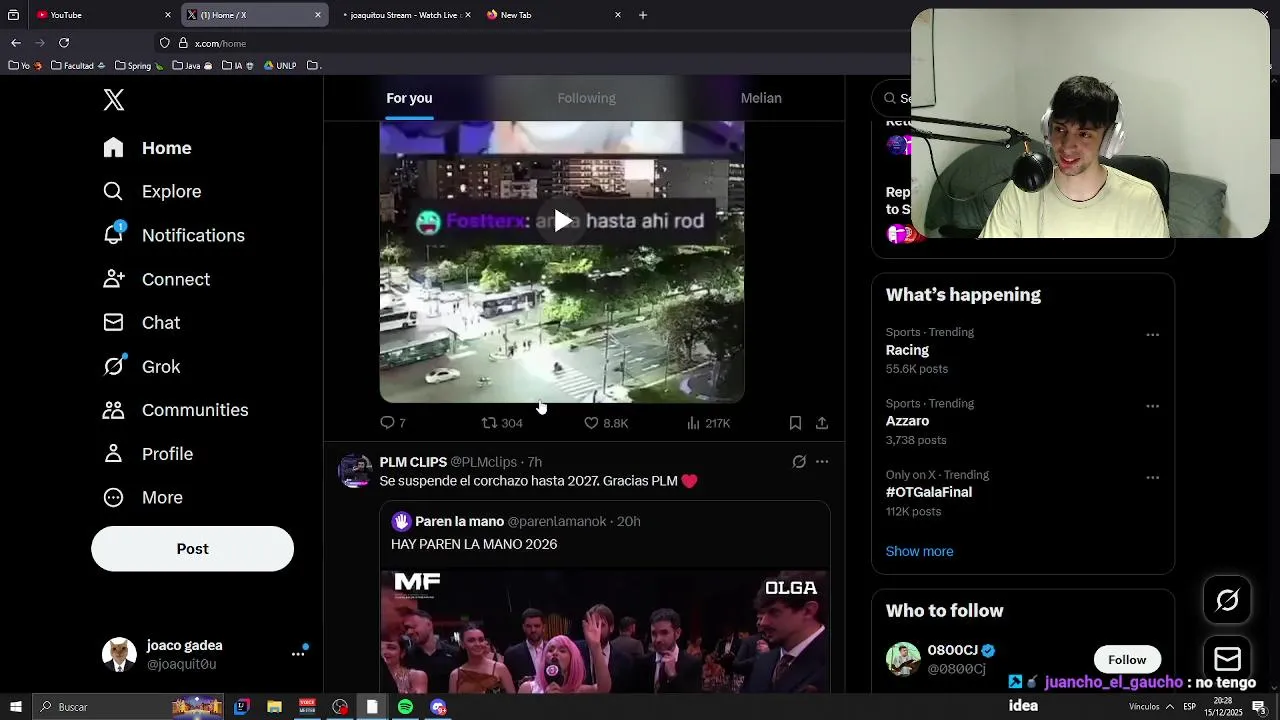Reload the current page
Screen dimensions: 1280x720
[64, 43]
